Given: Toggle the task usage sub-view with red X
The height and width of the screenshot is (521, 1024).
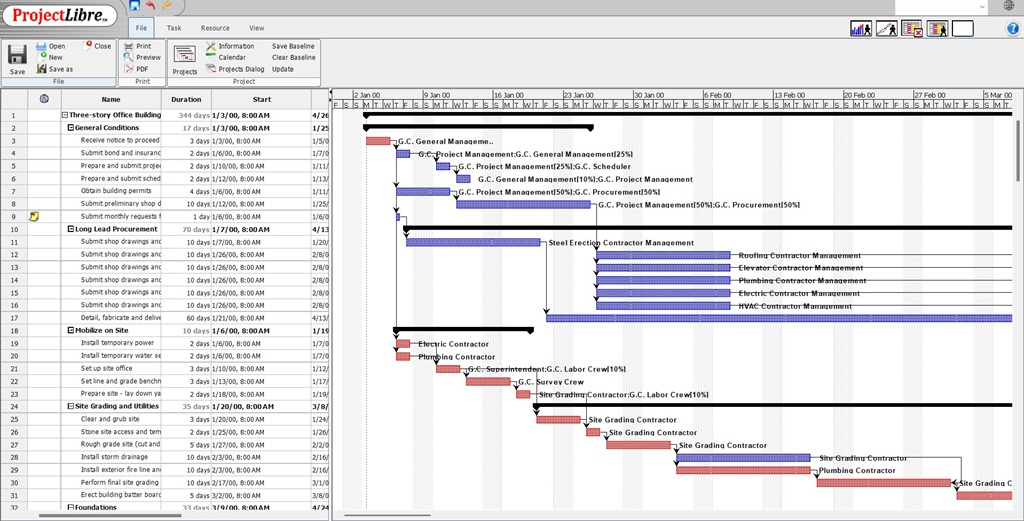Looking at the screenshot, I should click(x=912, y=29).
